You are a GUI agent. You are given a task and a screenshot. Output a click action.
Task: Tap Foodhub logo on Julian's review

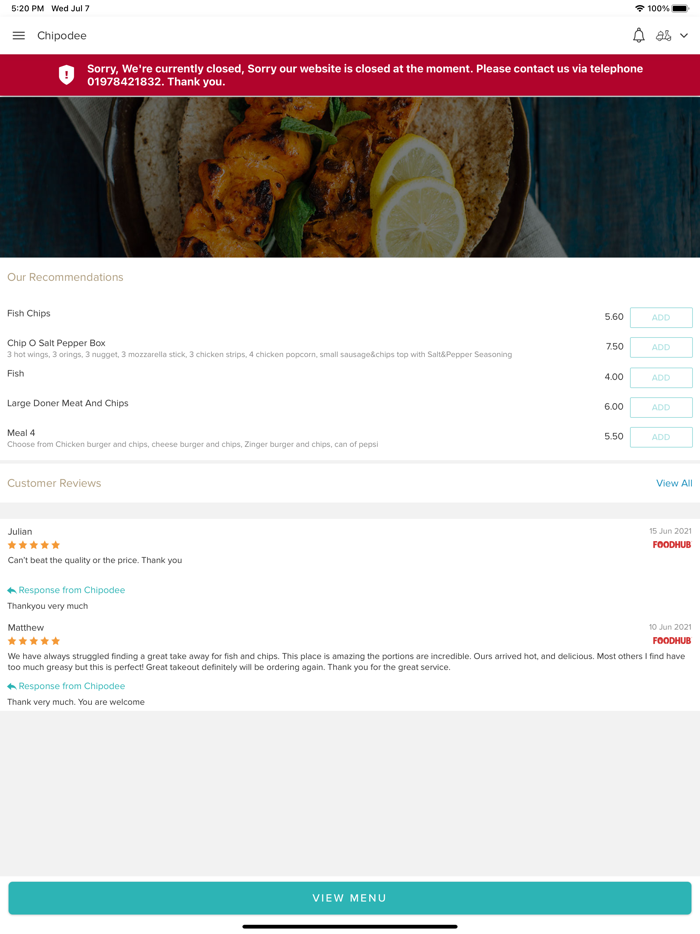point(672,545)
